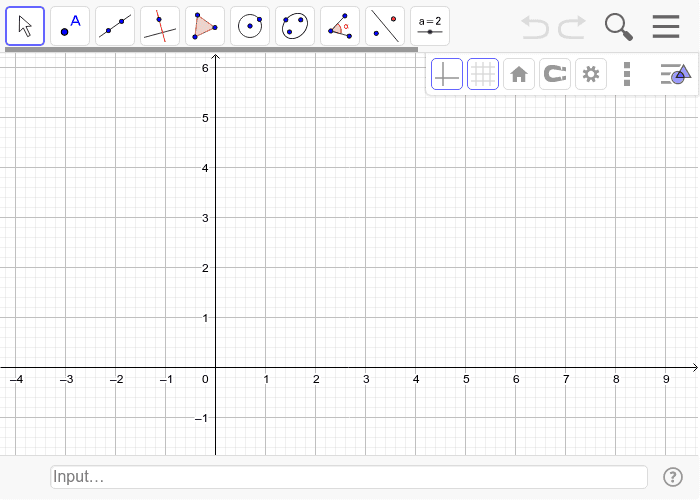
Task: Select the Circle with Center tool
Action: tap(250, 26)
